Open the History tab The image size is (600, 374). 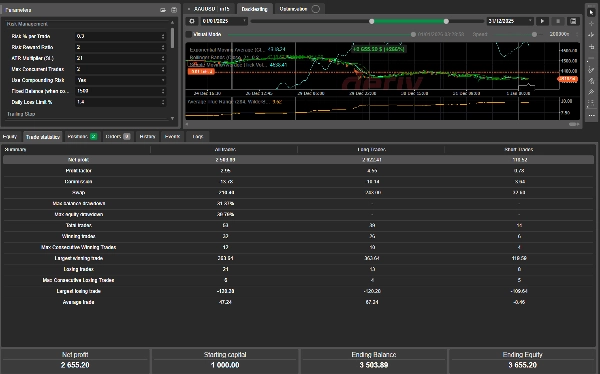[147, 137]
